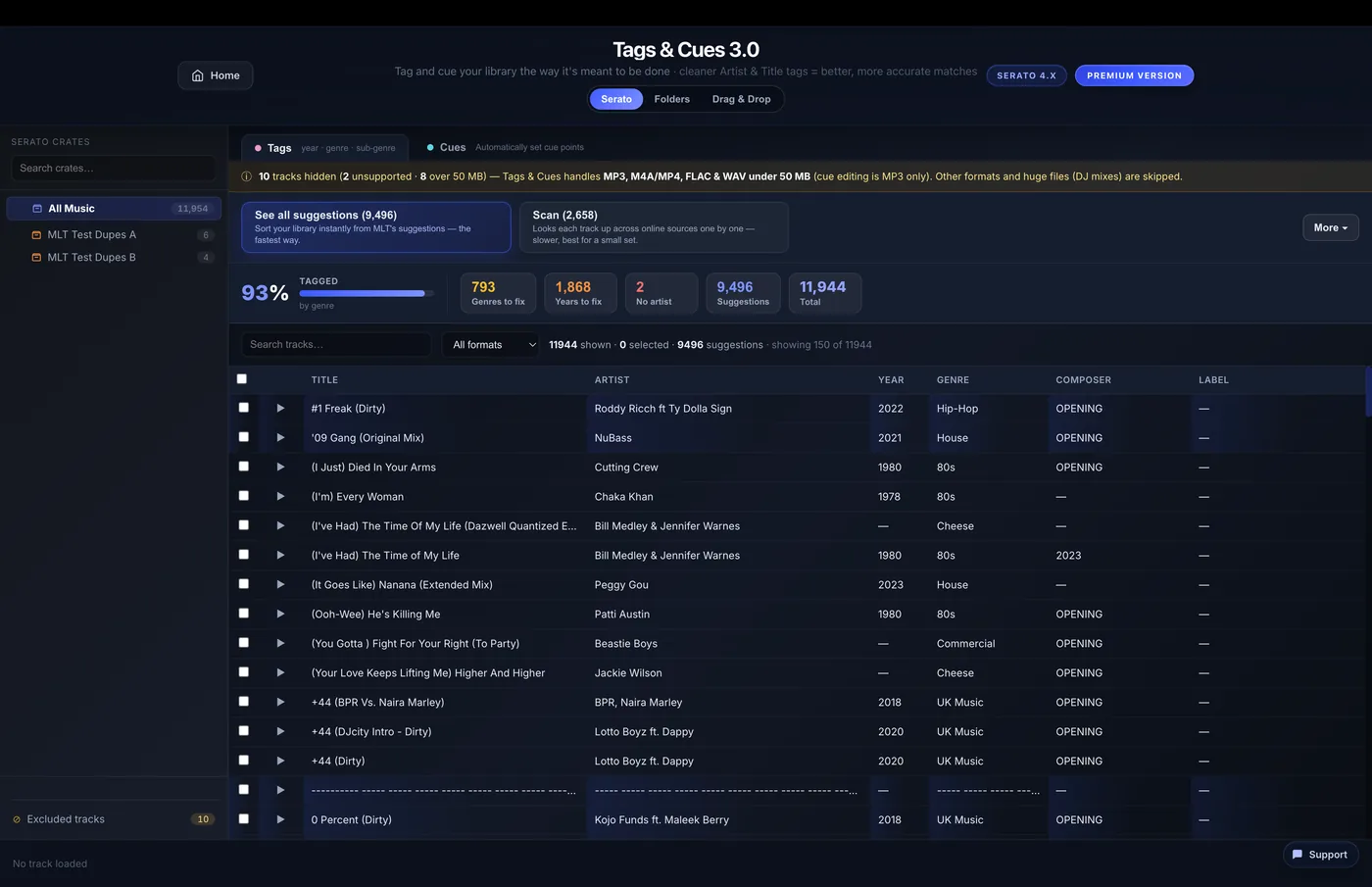Select the All Music crate
This screenshot has width=1372, height=887.
[x=114, y=209]
